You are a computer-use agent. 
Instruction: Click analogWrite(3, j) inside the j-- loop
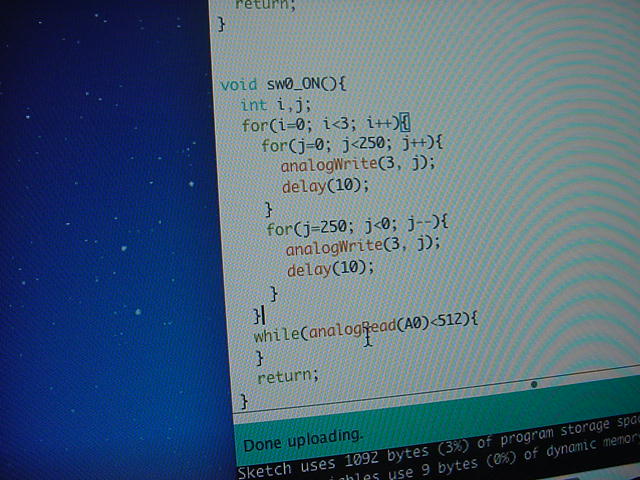click(x=363, y=246)
